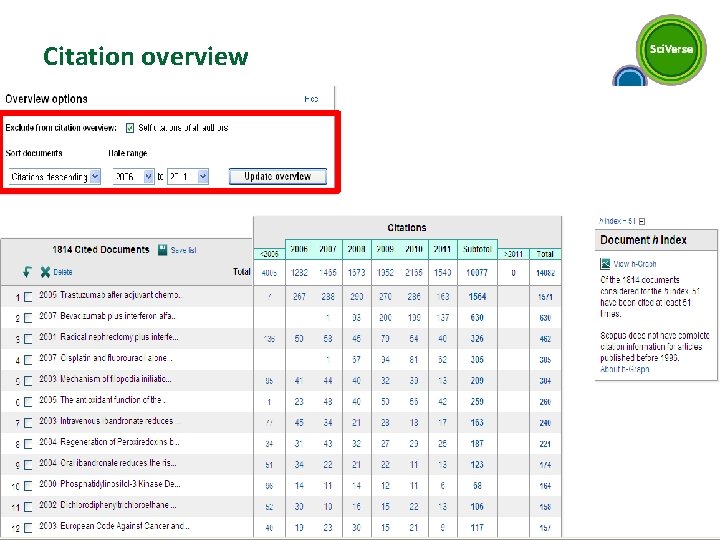The image size is (720, 540).
Task: Tick the Phosphatidylinositol-3 Kinase row checkbox
Action: click(x=28, y=486)
